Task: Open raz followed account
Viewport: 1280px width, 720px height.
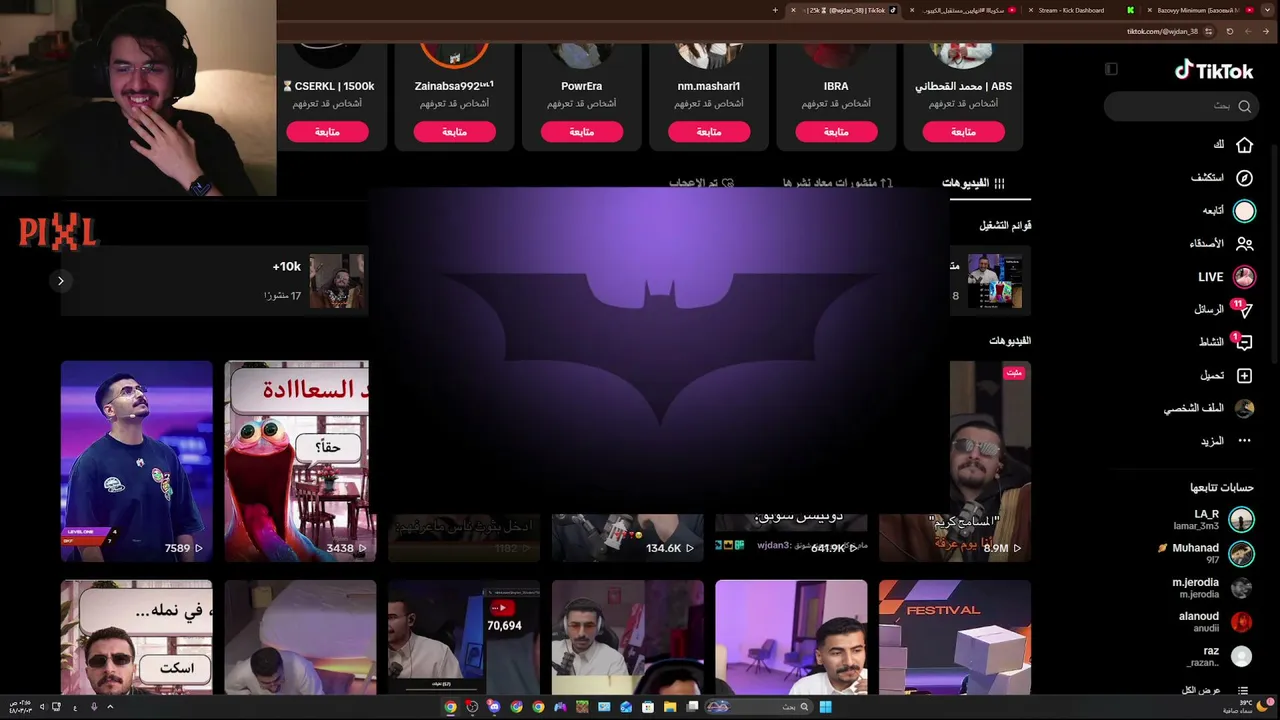Action: click(1220, 656)
